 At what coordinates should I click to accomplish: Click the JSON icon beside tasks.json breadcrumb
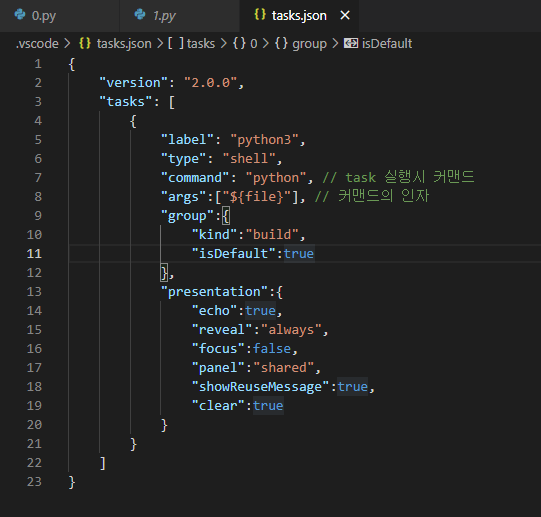point(85,43)
